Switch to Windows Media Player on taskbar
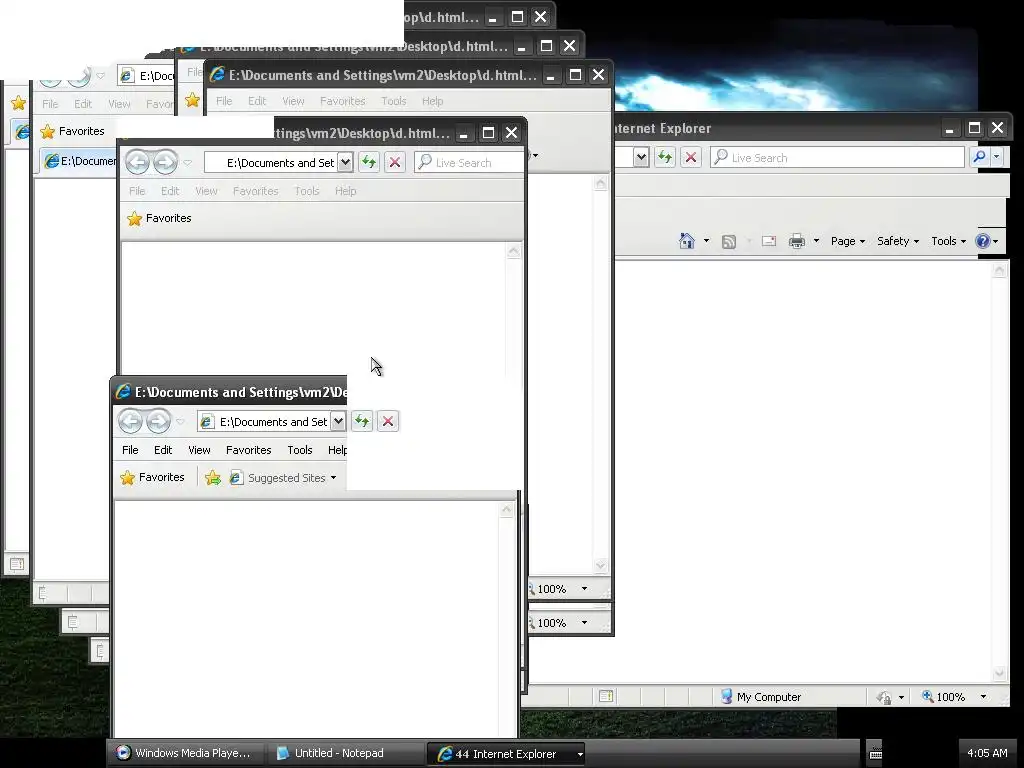Viewport: 1024px width, 768px height. click(x=185, y=753)
